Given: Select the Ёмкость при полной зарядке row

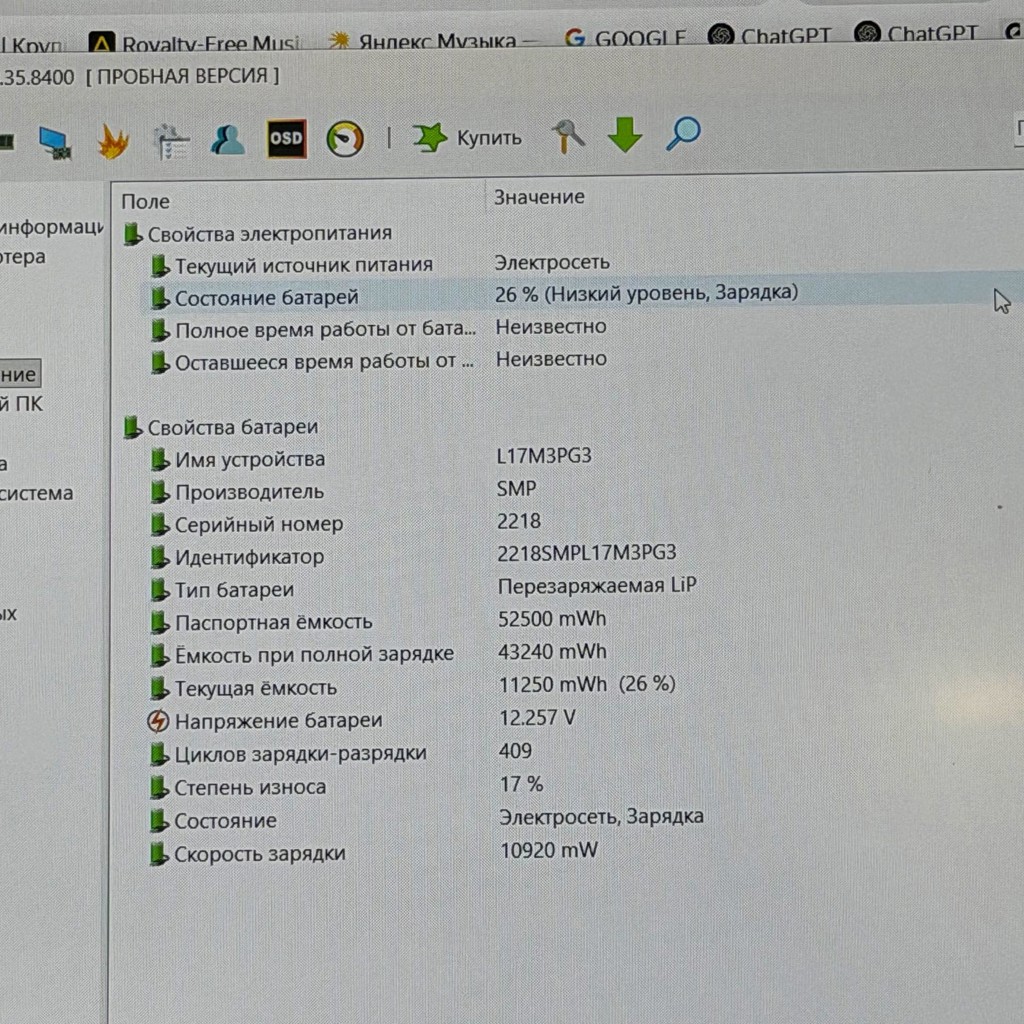Looking at the screenshot, I should tap(379, 653).
